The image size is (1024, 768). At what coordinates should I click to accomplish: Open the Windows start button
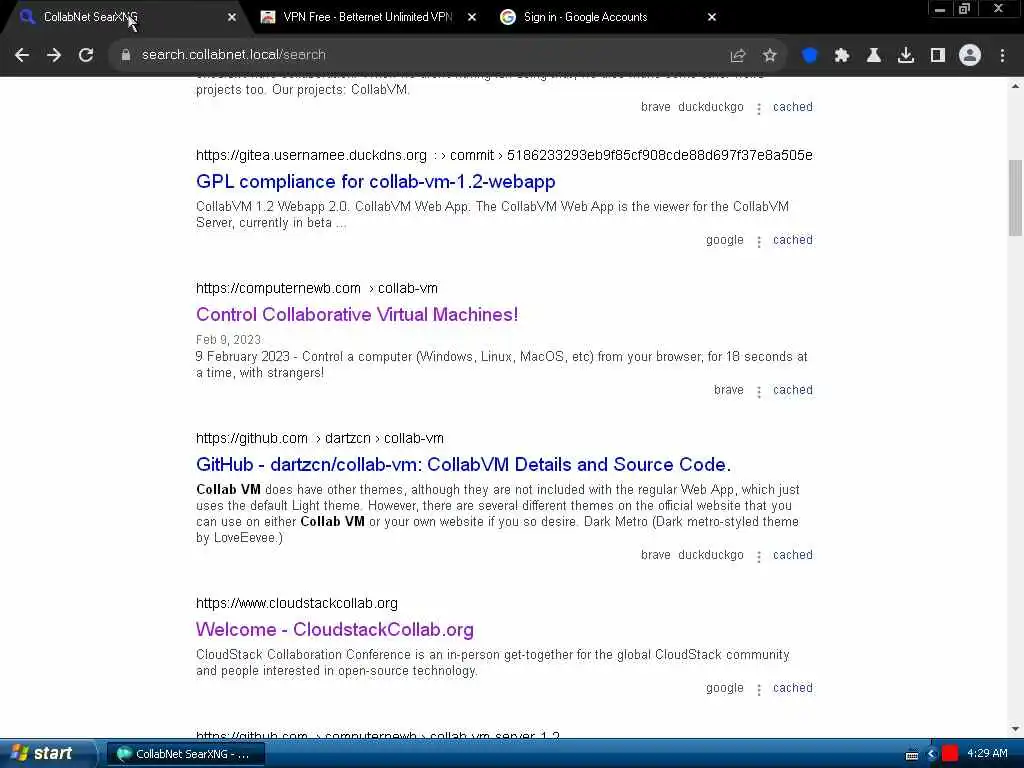point(46,754)
